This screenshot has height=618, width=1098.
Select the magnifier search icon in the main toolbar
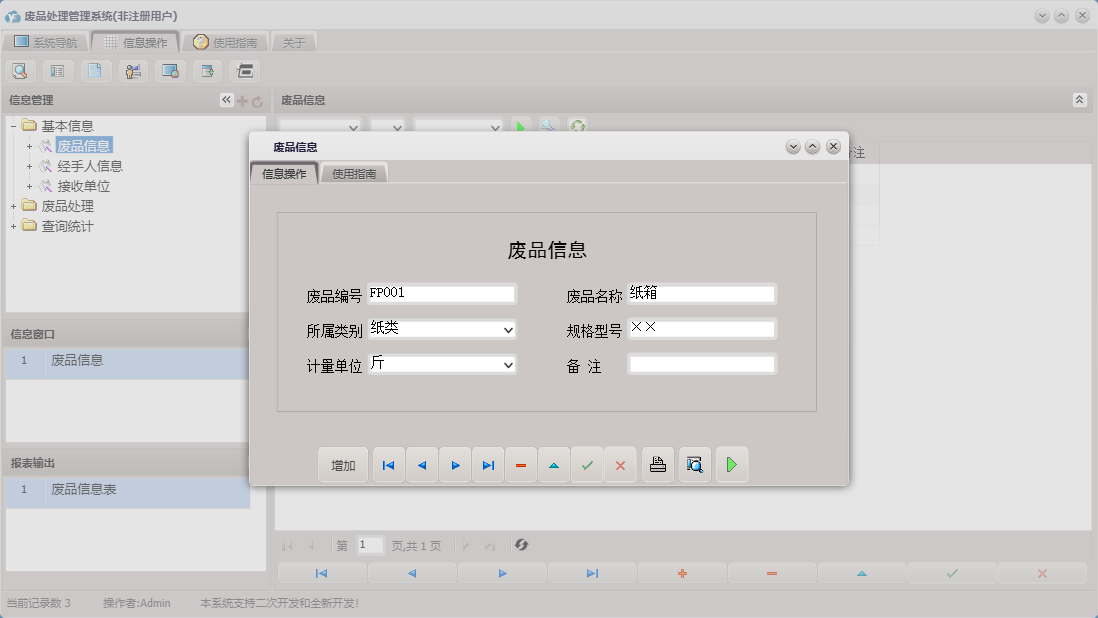[x=20, y=71]
